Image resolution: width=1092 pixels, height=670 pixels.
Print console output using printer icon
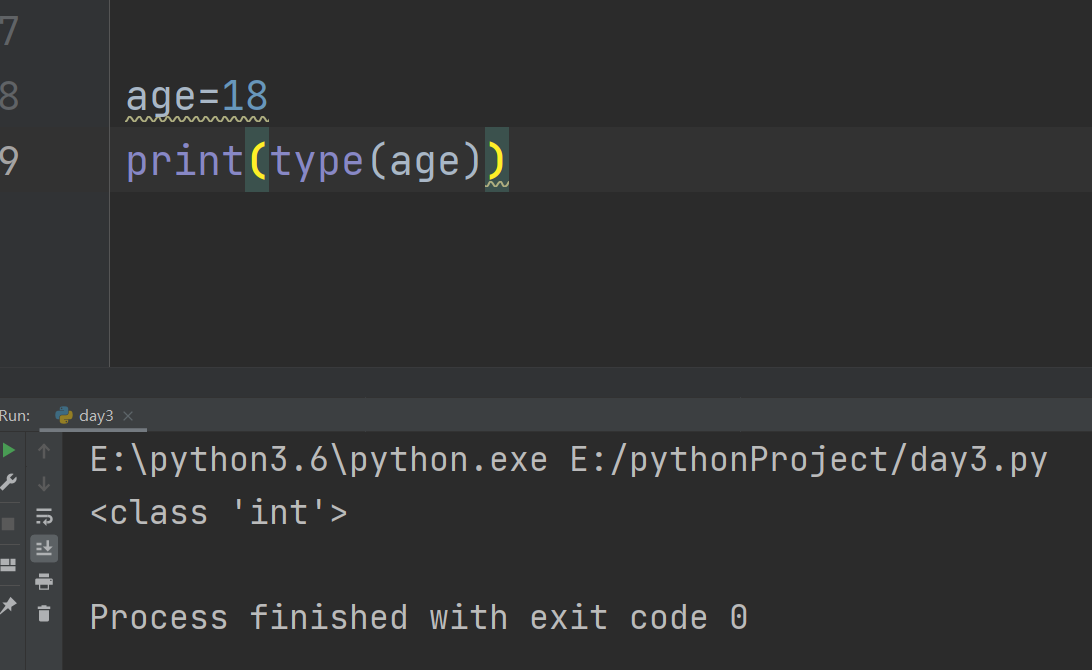tap(44, 582)
